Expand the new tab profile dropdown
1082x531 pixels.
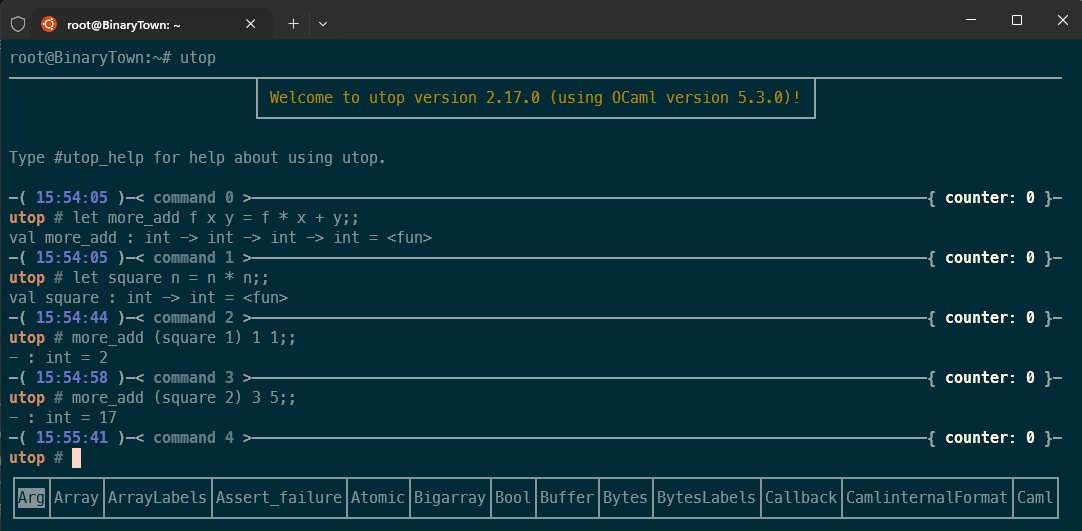tap(323, 23)
